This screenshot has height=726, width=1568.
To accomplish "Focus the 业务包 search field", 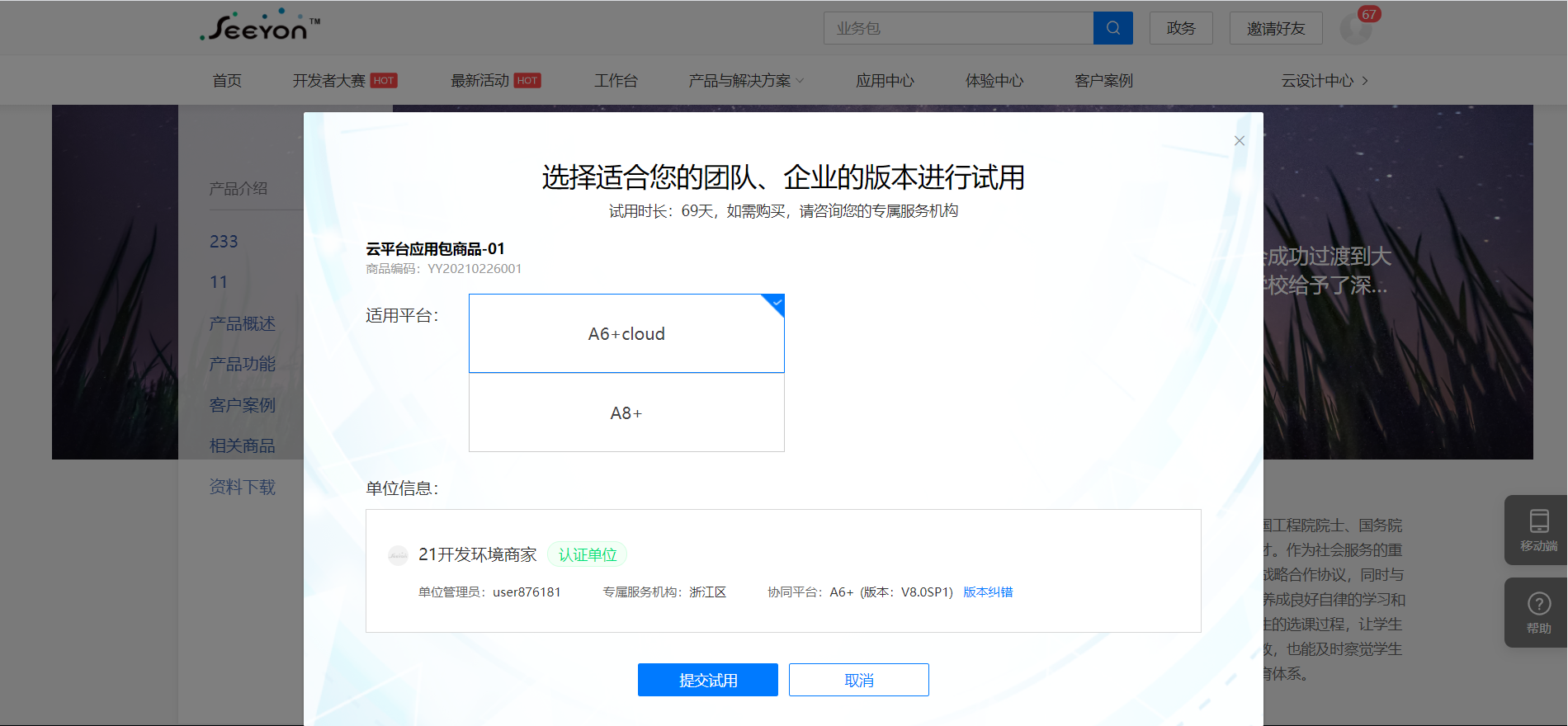I will point(958,28).
